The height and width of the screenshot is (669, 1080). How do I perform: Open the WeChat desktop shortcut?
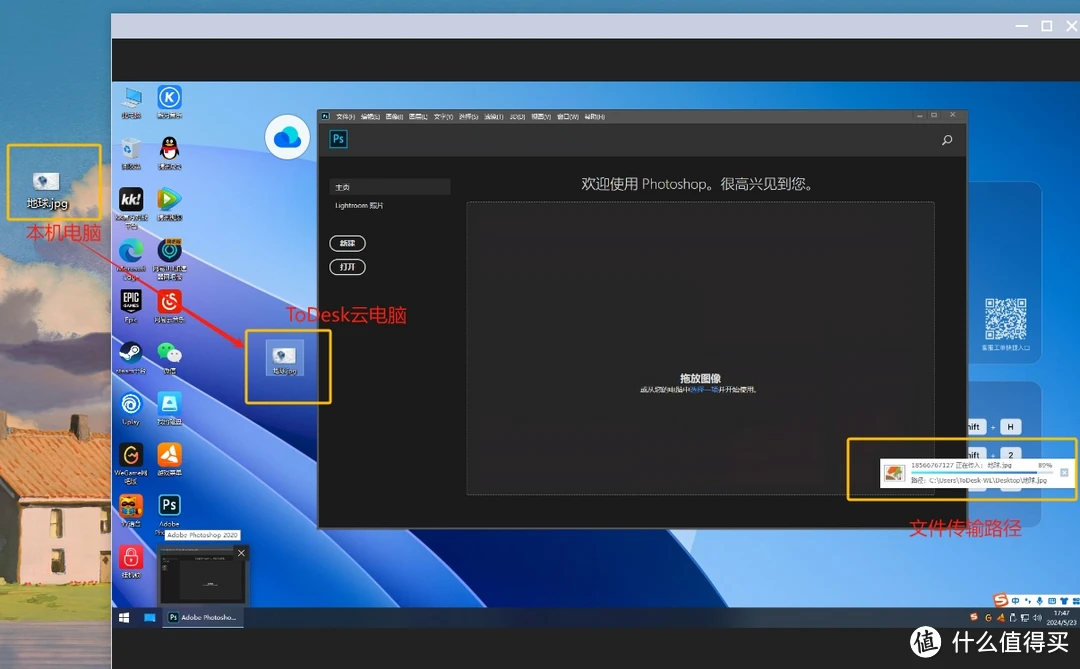[170, 352]
